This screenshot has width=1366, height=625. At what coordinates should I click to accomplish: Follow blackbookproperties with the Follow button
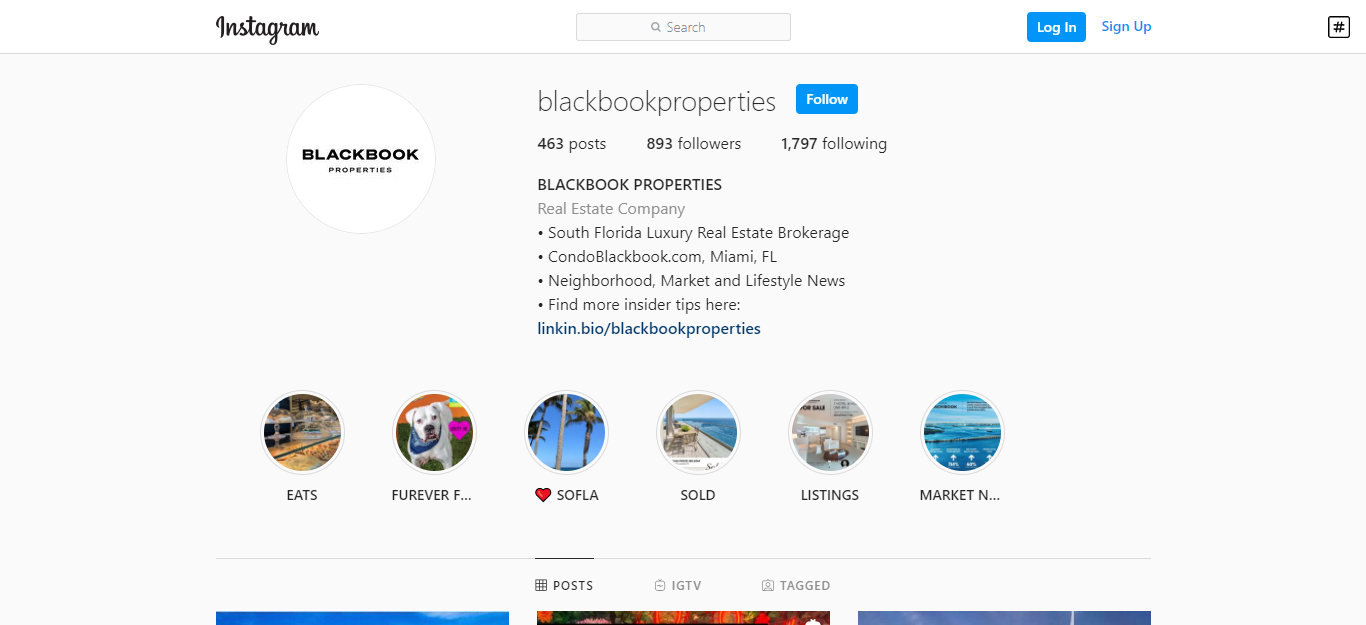[827, 99]
